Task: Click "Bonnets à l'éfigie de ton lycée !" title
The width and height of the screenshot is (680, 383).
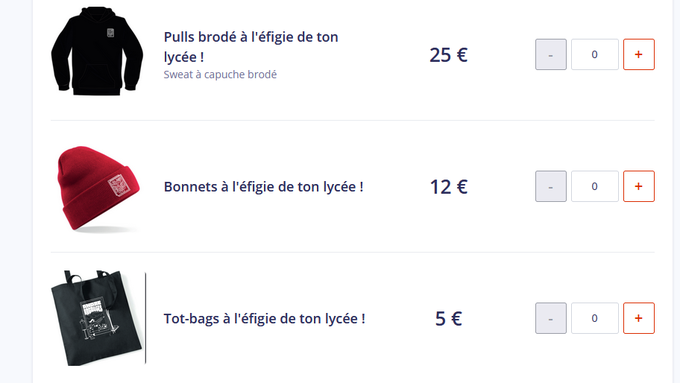Action: click(264, 187)
